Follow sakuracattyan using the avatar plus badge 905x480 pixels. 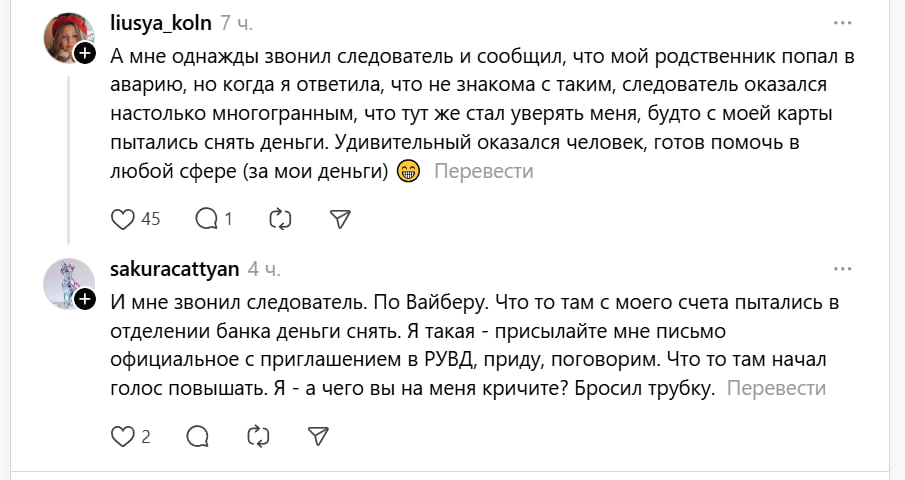click(x=86, y=298)
